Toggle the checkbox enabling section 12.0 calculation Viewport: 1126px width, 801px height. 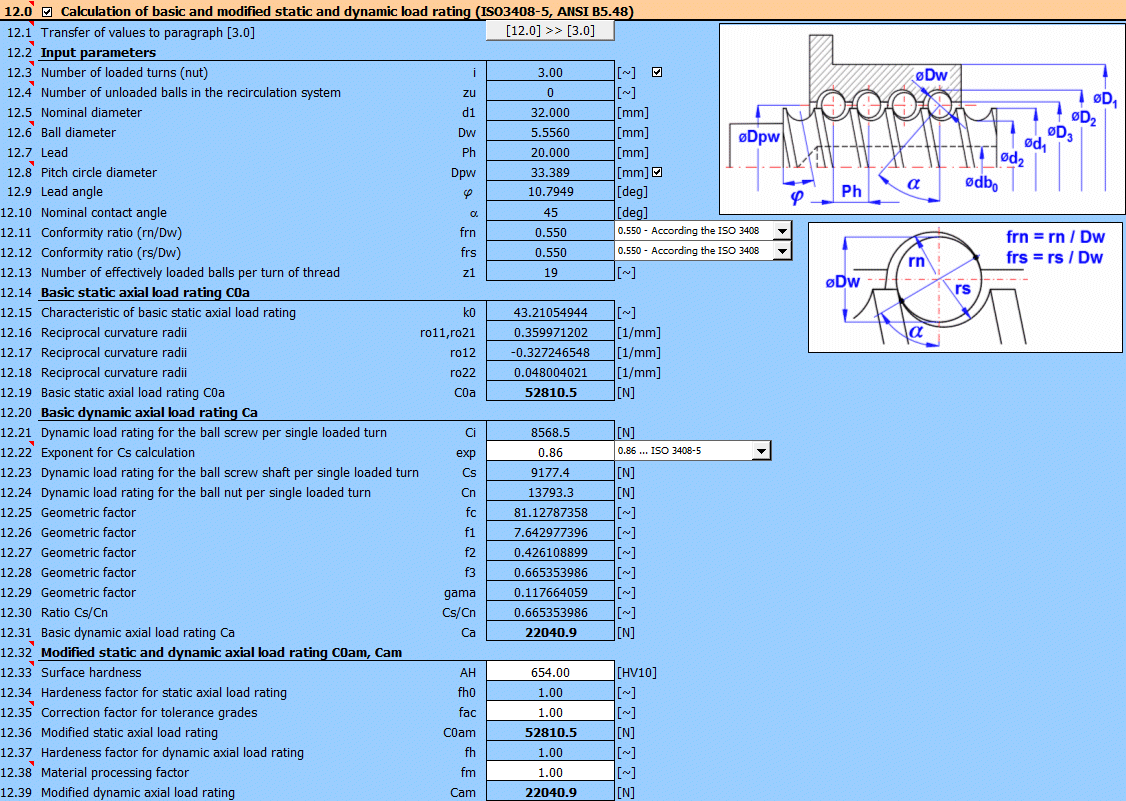pos(46,11)
